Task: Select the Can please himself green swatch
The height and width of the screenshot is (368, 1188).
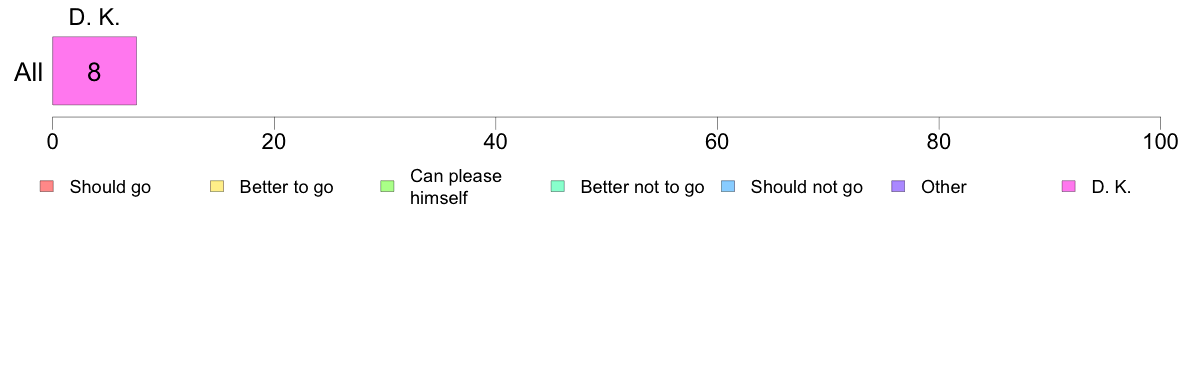Action: point(387,186)
